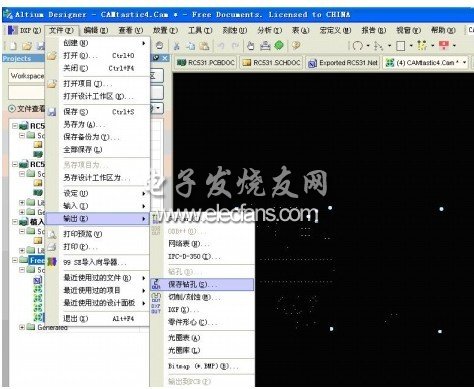
Task: Open dropdown arrow beside CAMtastic4.Cam tab
Action: pos(464,62)
